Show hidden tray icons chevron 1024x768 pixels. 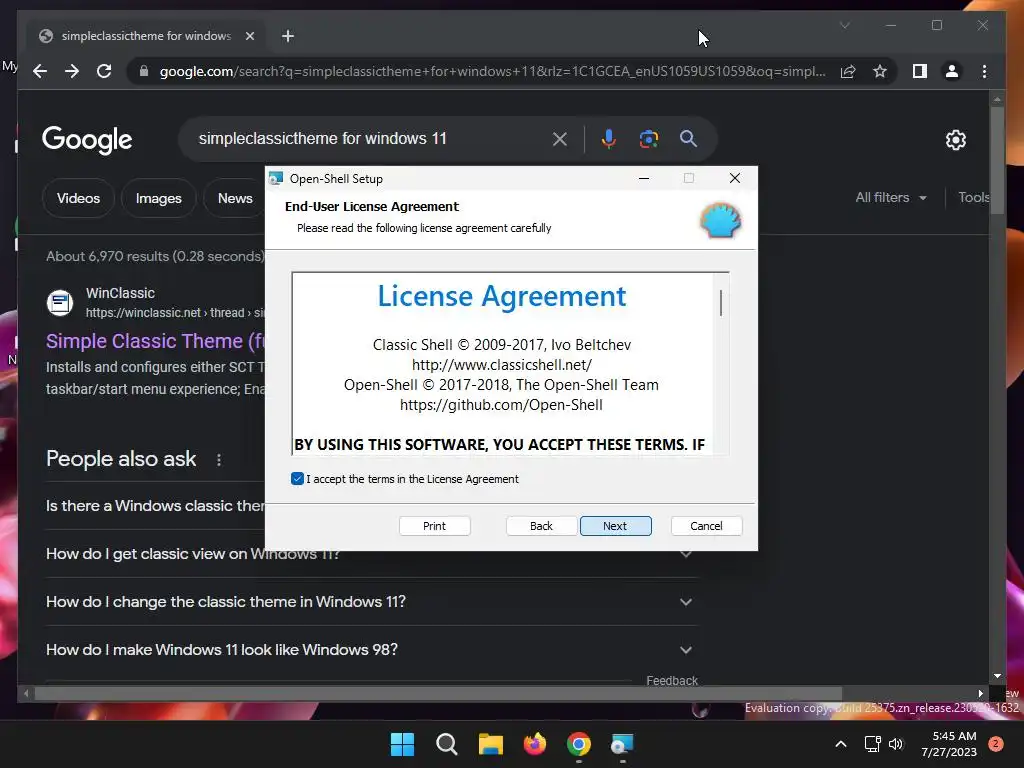point(841,744)
